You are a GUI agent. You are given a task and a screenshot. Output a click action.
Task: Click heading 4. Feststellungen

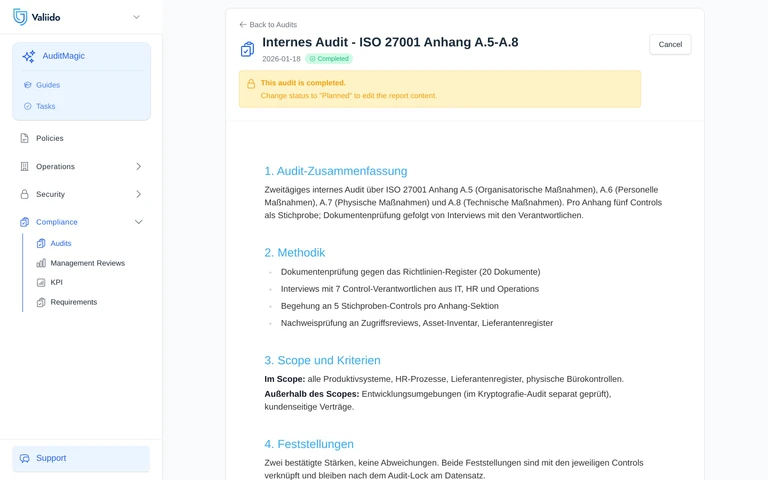(x=309, y=444)
